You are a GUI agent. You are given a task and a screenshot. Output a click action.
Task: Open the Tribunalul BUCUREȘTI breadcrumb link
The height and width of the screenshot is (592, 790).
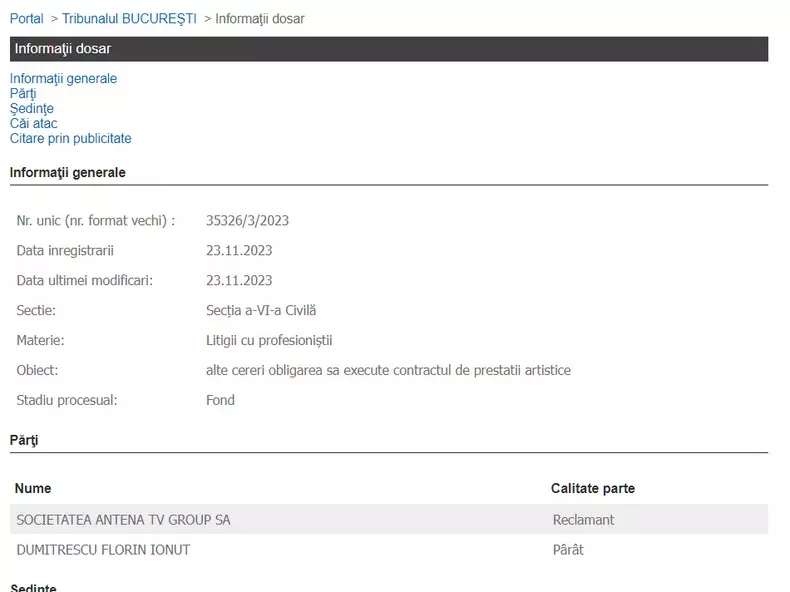pyautogui.click(x=129, y=19)
